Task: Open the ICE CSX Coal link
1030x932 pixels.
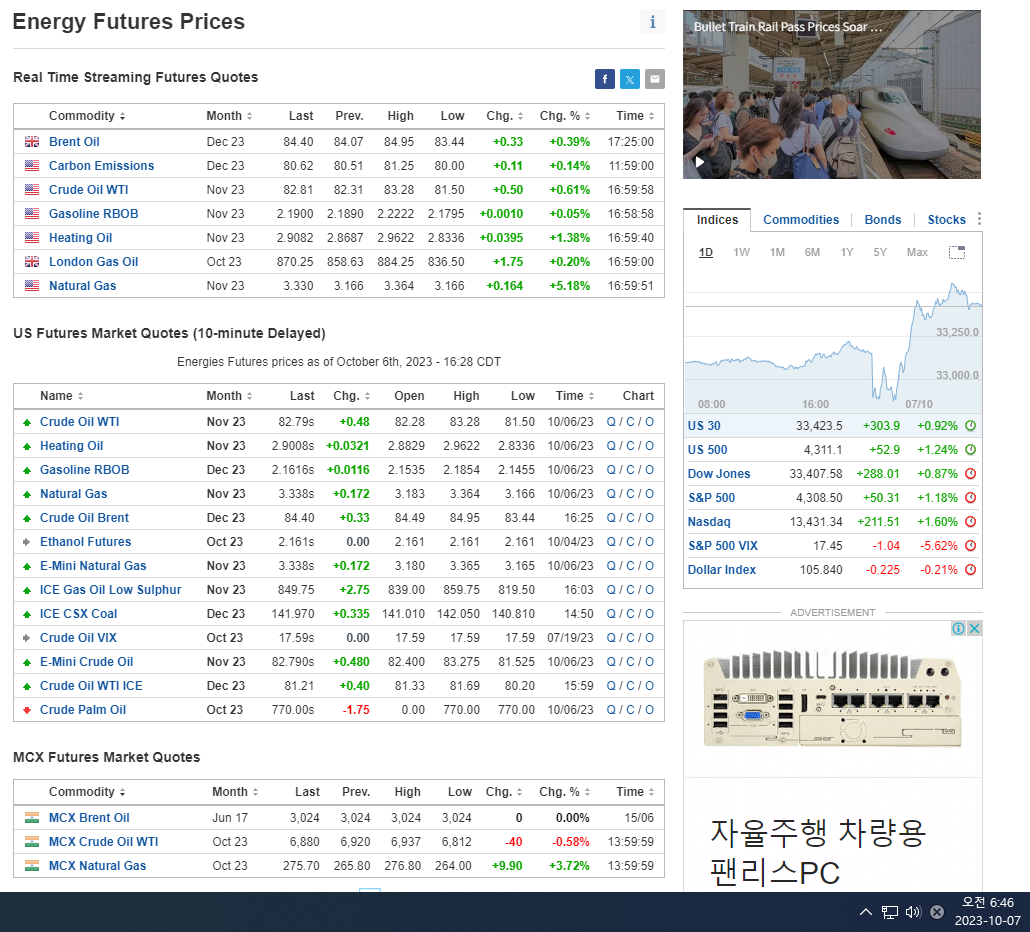Action: [x=78, y=613]
